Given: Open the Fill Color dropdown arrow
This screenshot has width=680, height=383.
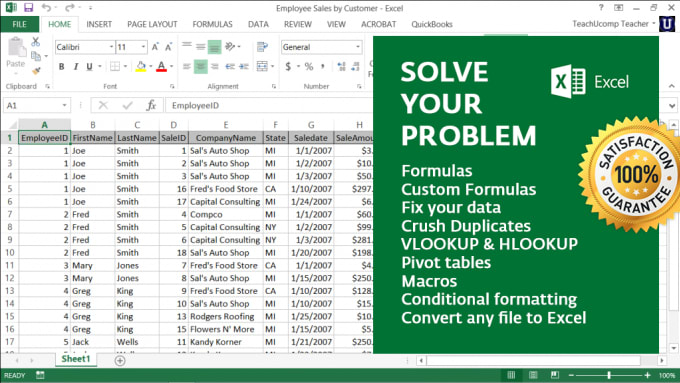Looking at the screenshot, I should (150, 66).
